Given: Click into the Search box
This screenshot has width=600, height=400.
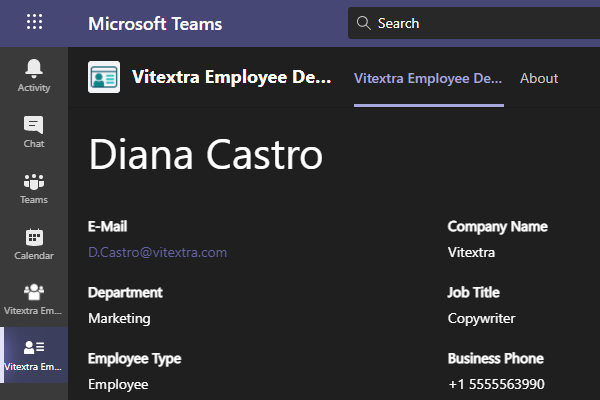Looking at the screenshot, I should point(474,23).
